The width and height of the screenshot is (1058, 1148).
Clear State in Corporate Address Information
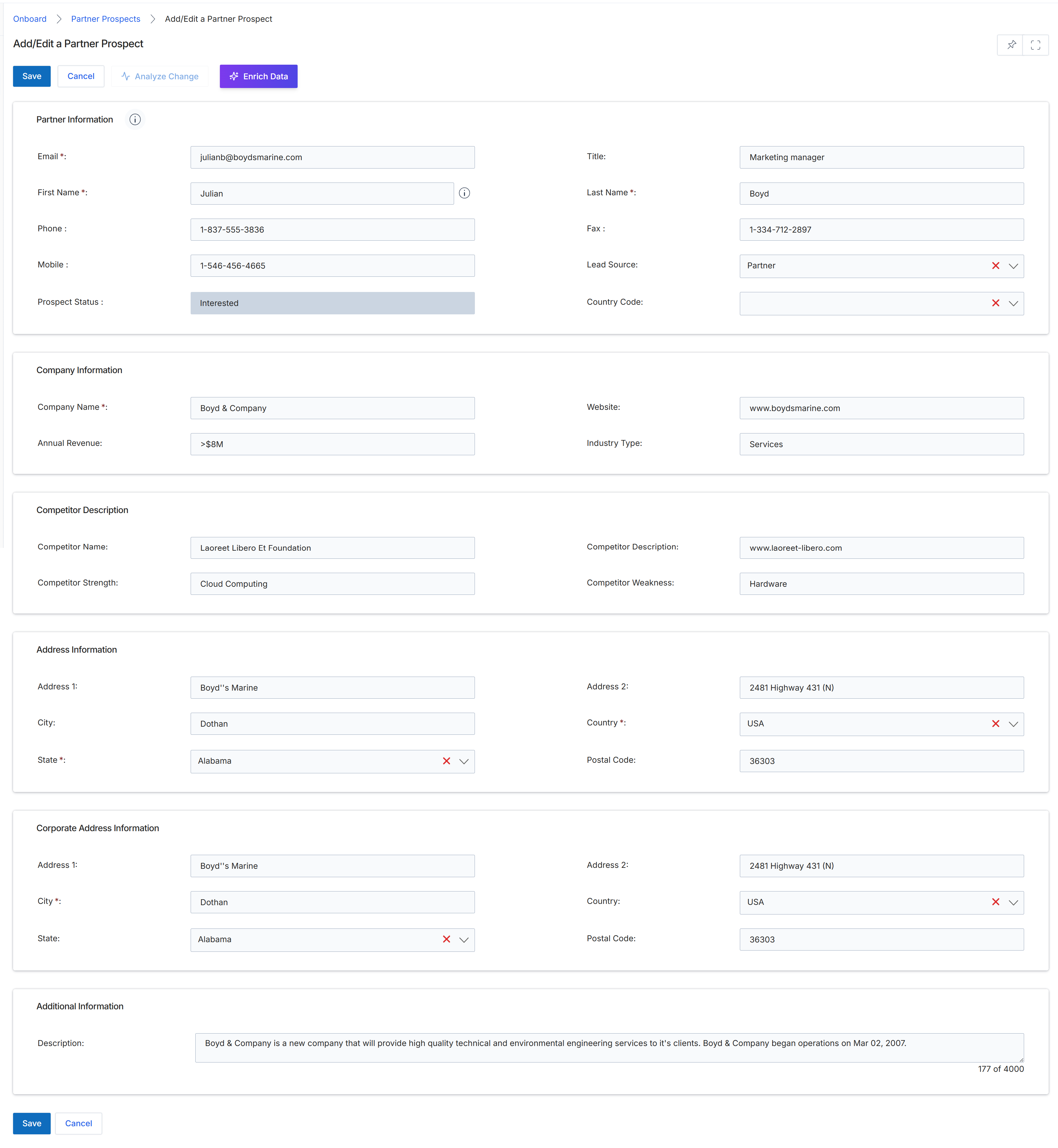tap(447, 940)
